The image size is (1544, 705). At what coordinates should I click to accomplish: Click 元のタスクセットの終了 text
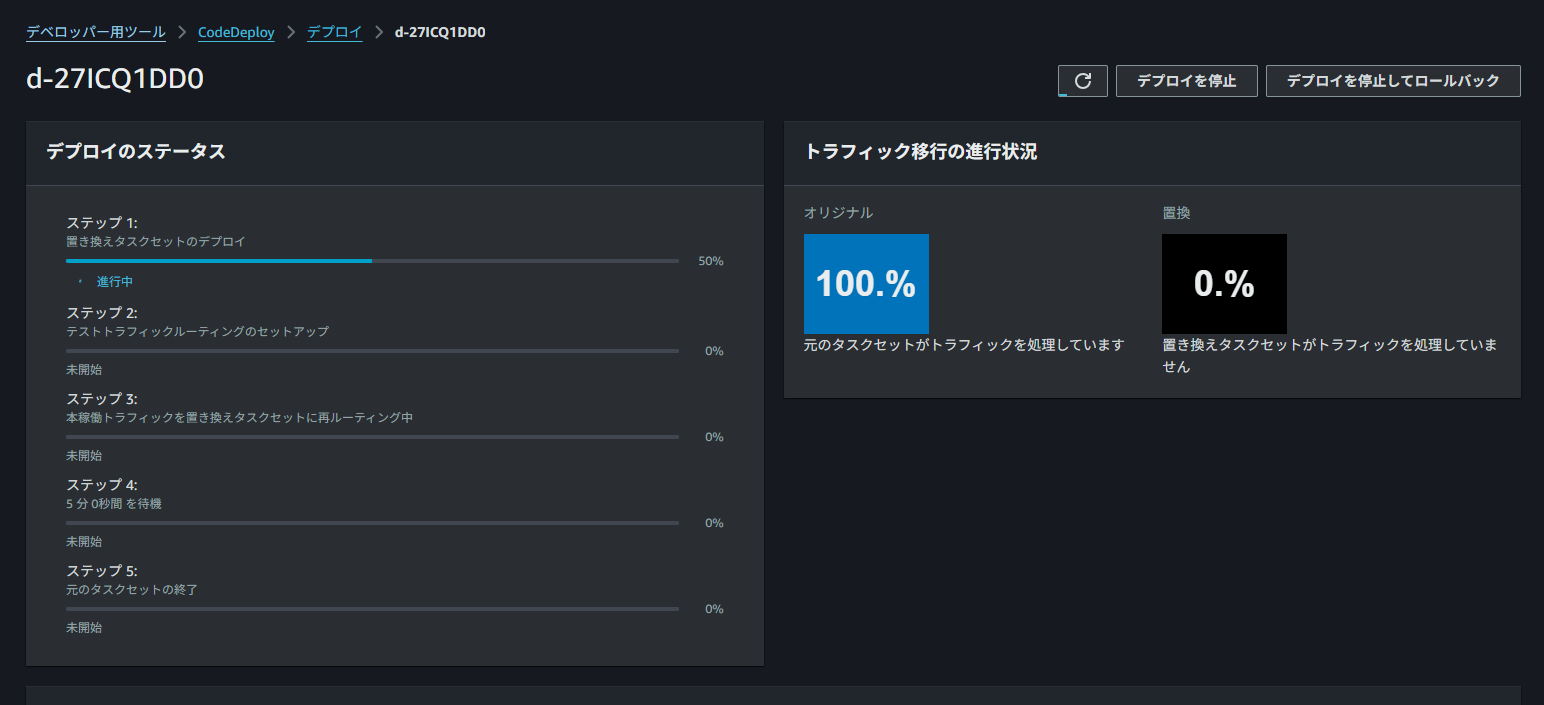132,589
